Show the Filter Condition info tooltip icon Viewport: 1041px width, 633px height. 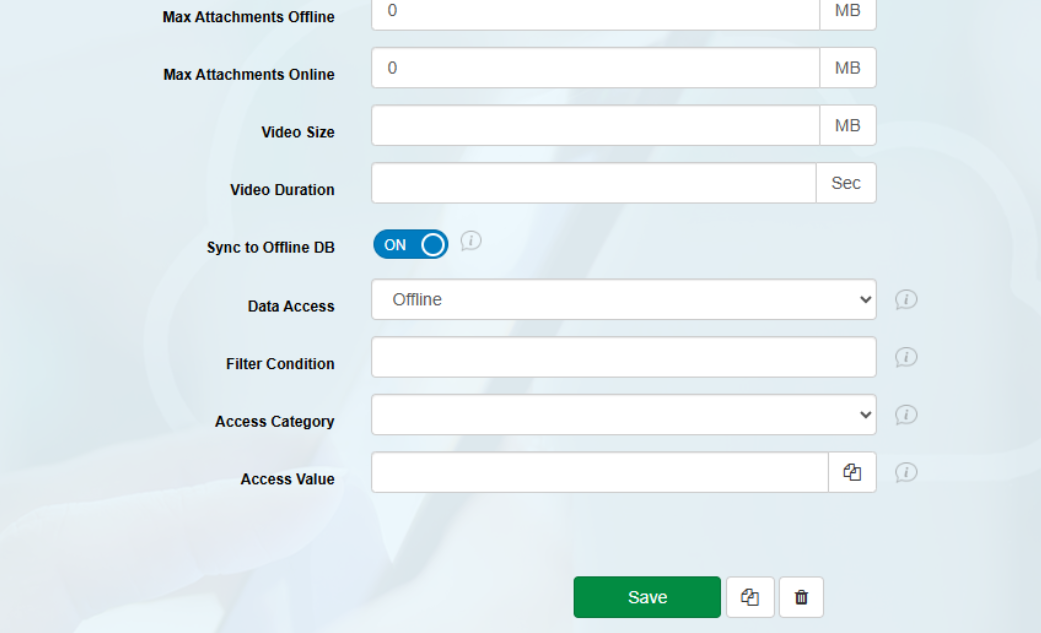pos(906,357)
